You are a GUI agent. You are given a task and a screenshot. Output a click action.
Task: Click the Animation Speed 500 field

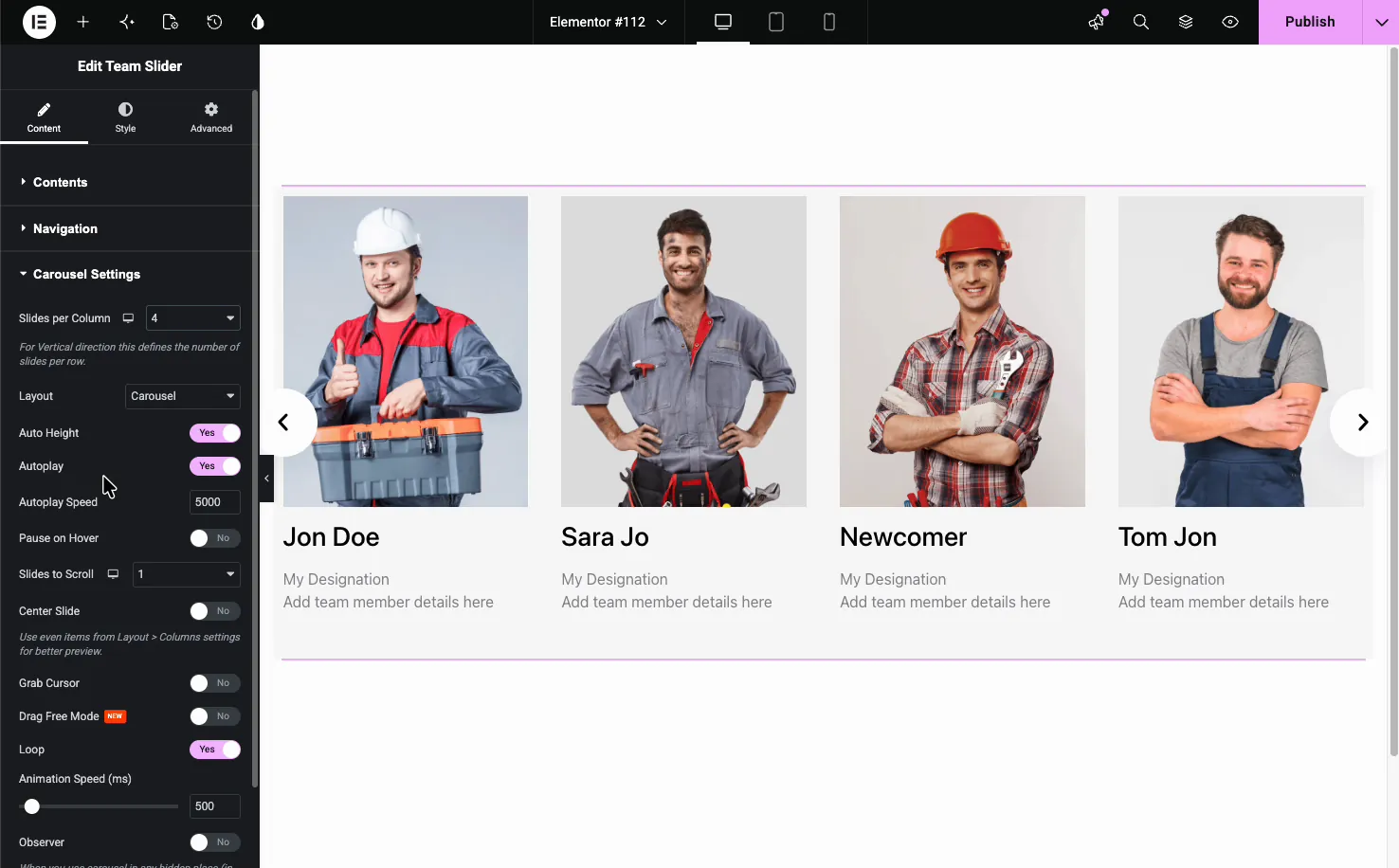click(x=215, y=806)
